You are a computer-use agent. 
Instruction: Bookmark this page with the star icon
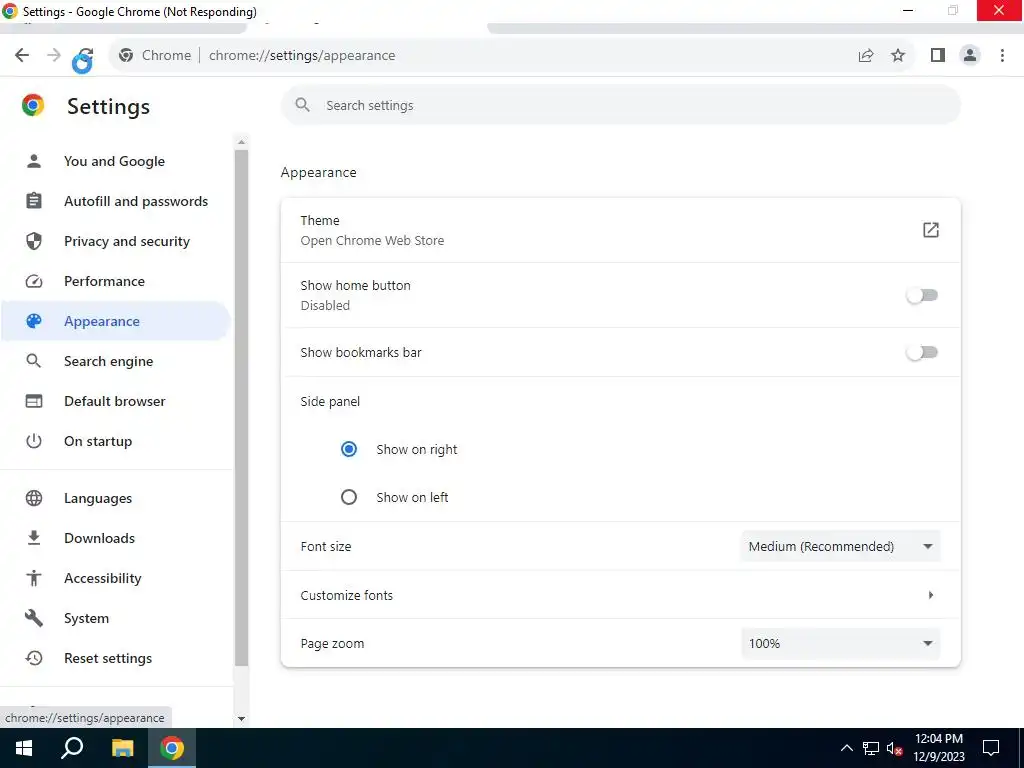[898, 56]
